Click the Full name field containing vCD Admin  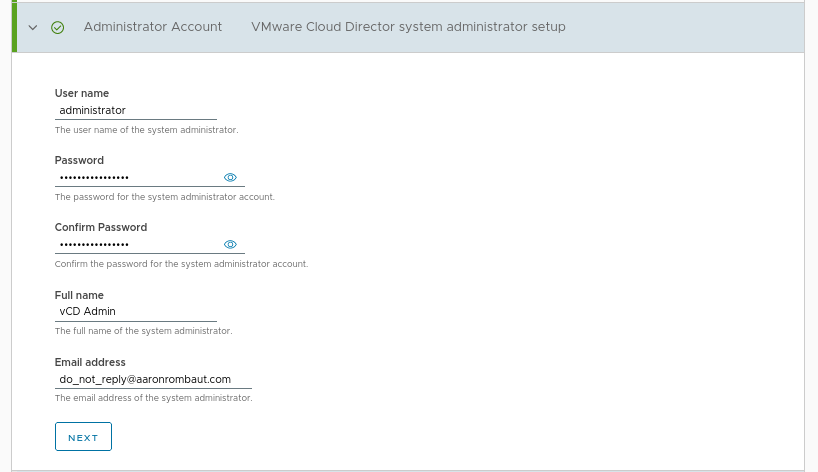click(x=135, y=311)
